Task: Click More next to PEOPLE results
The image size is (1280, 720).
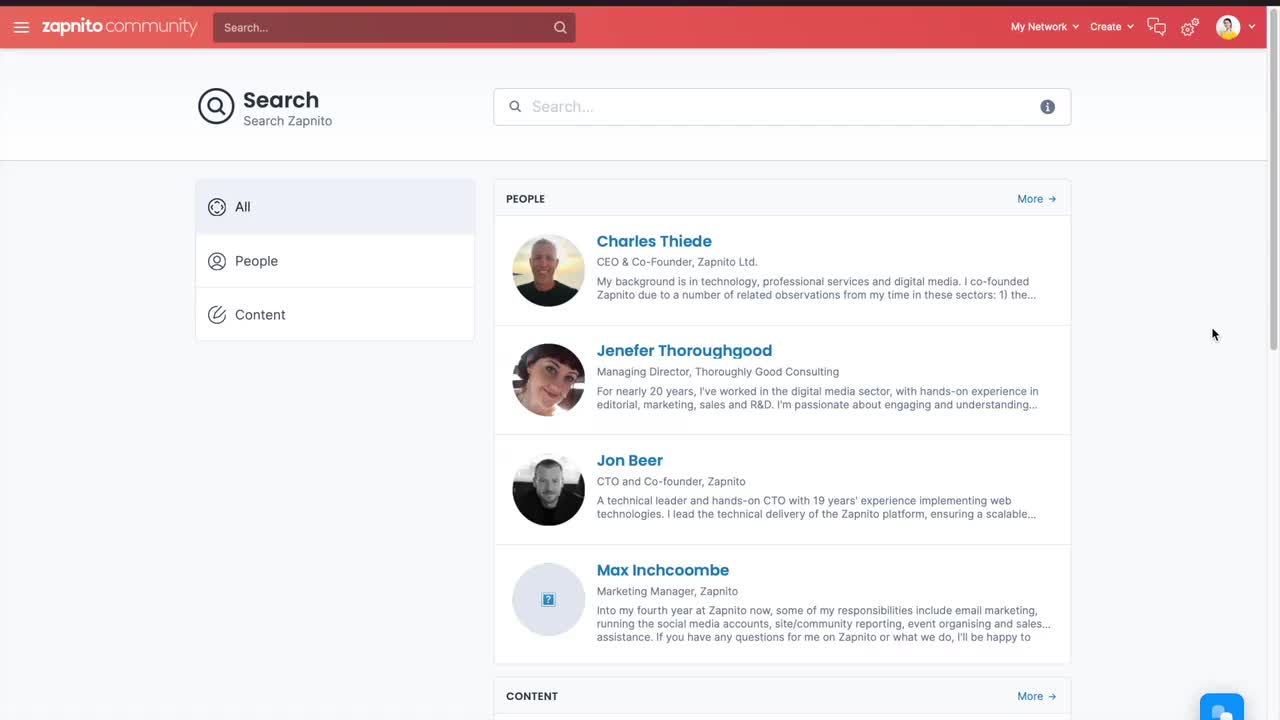Action: (1036, 198)
